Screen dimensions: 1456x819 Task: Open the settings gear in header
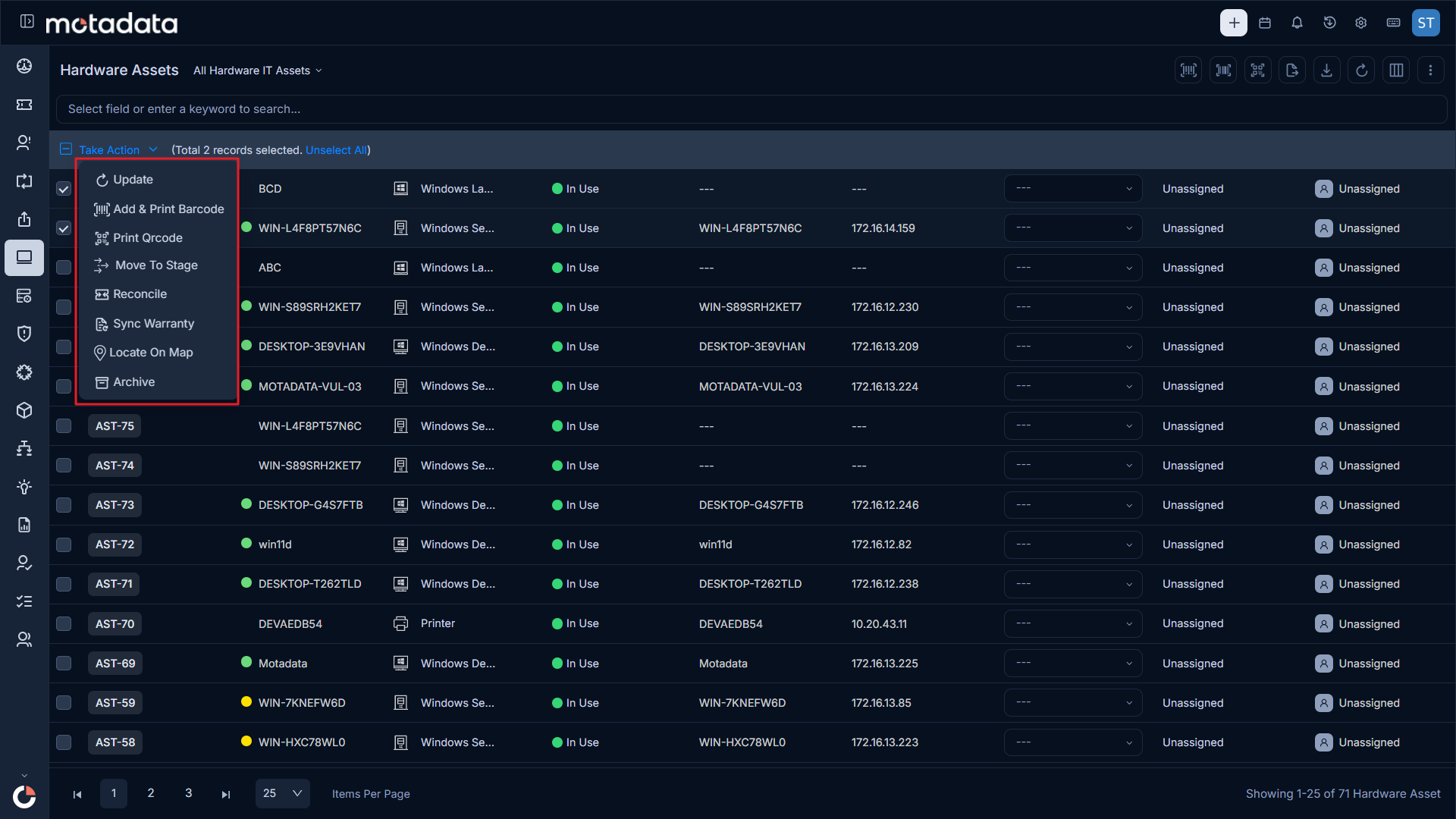(x=1361, y=23)
